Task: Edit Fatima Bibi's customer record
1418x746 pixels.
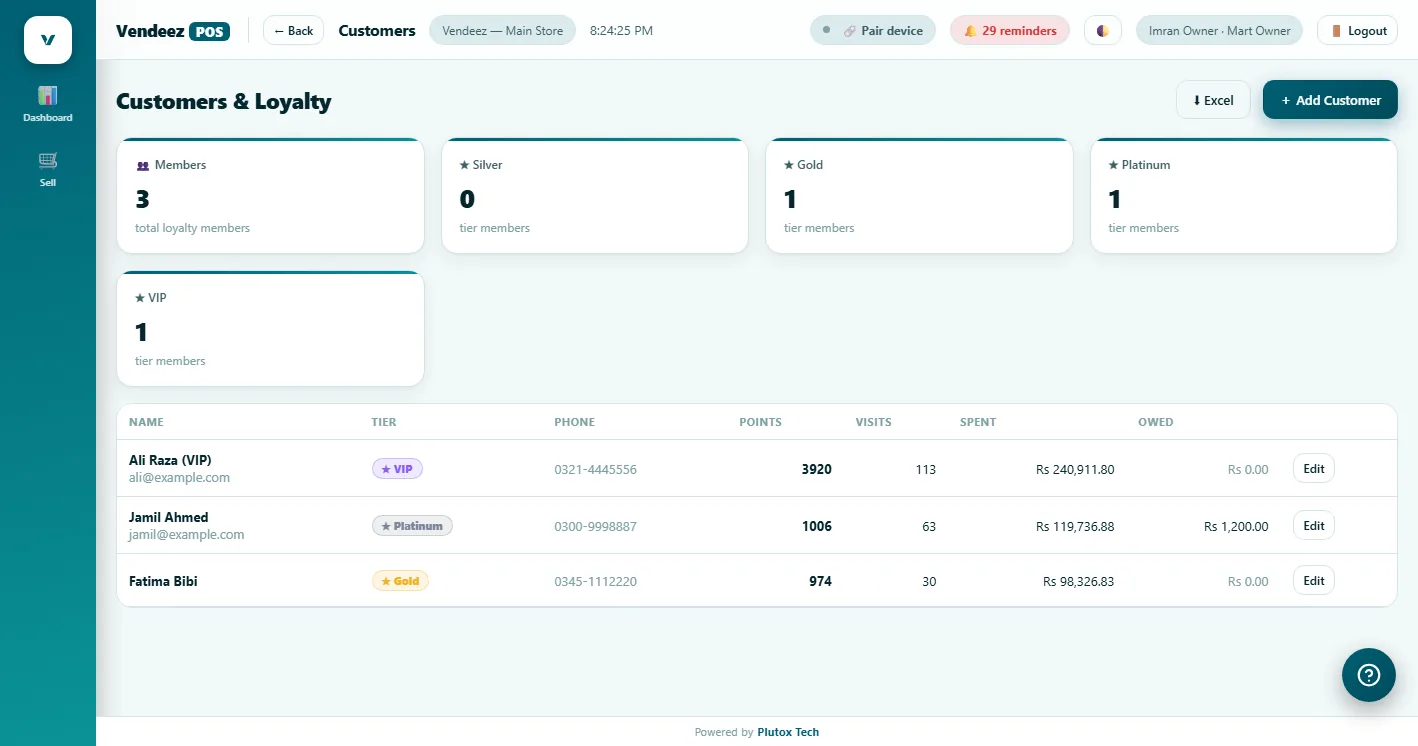Action: coord(1313,580)
